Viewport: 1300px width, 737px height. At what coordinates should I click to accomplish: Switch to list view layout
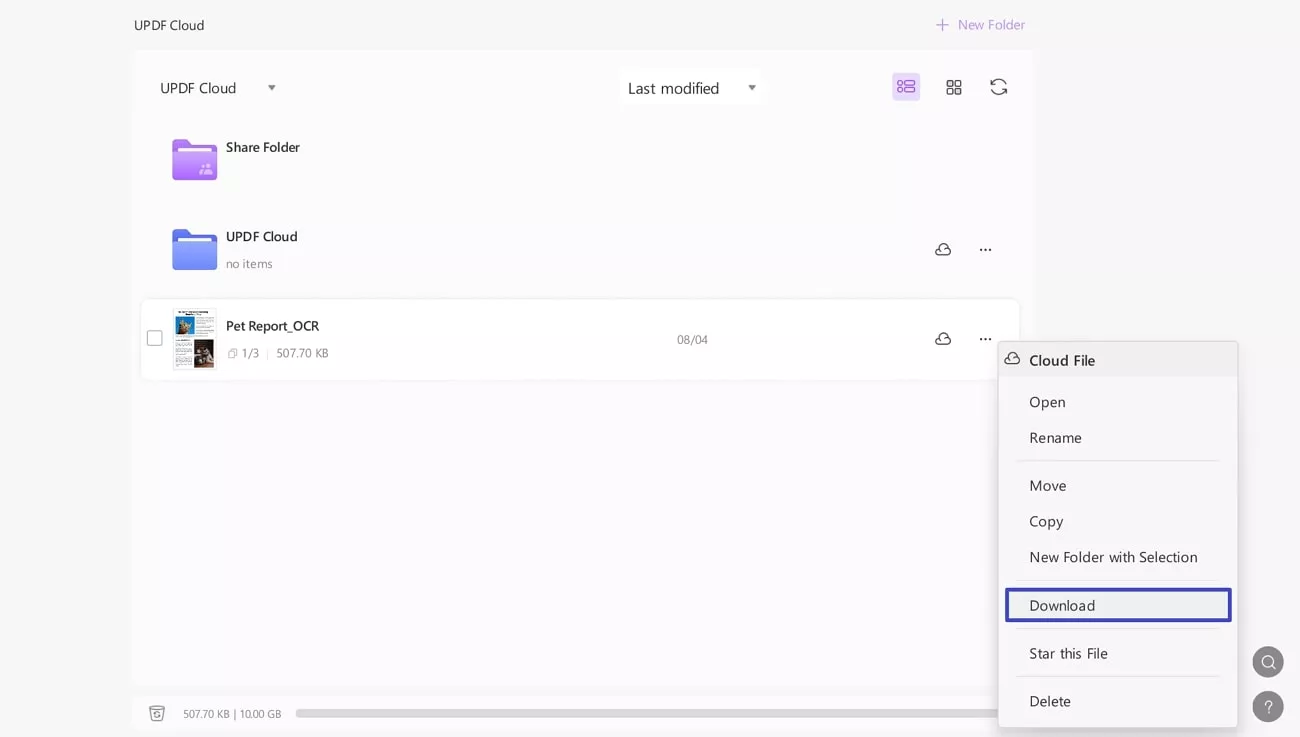[x=906, y=87]
